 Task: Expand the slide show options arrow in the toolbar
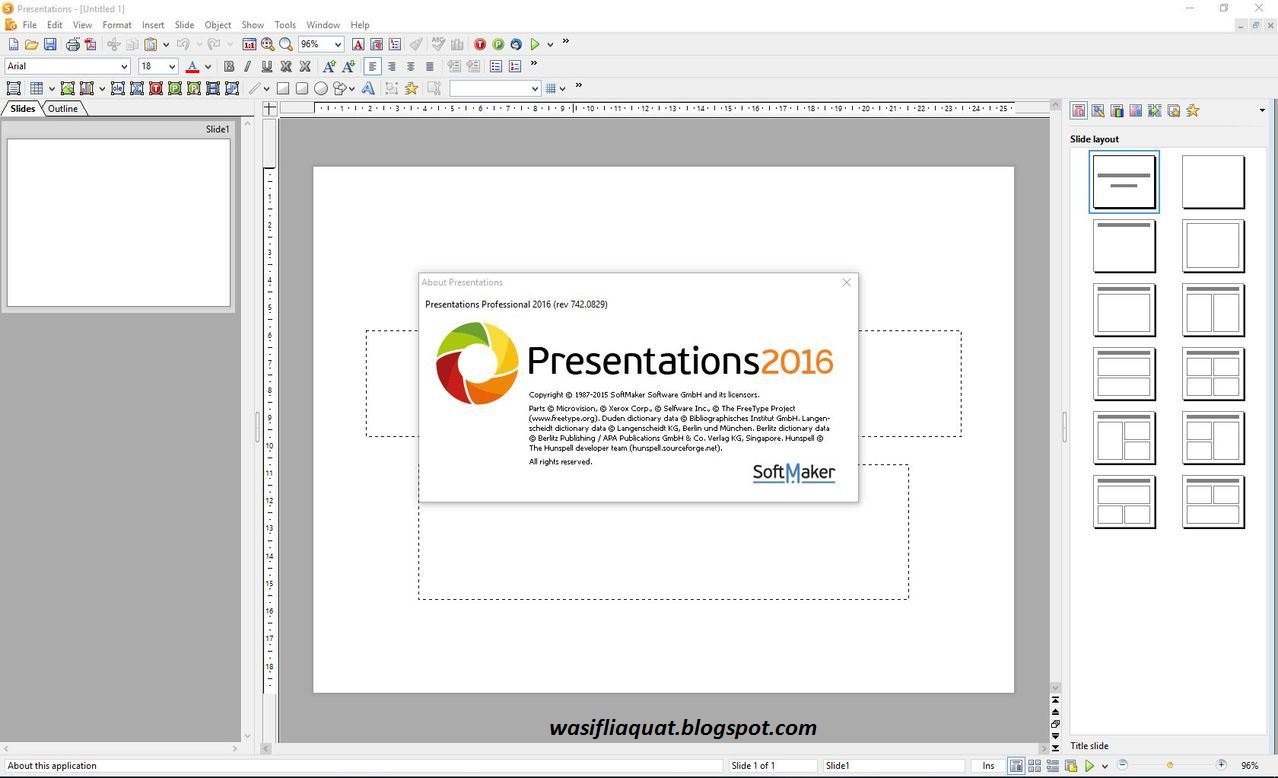[x=550, y=45]
